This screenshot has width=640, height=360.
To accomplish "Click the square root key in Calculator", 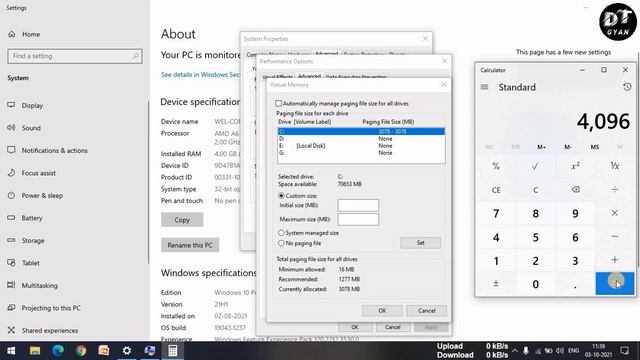I will tap(536, 166).
